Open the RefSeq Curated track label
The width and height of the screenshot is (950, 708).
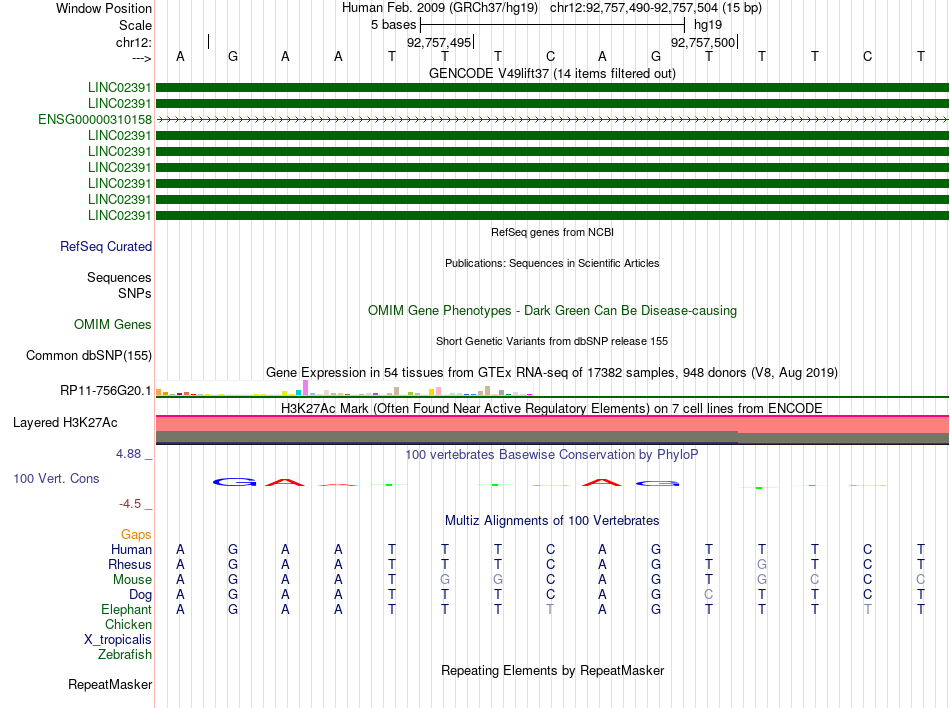[x=106, y=246]
